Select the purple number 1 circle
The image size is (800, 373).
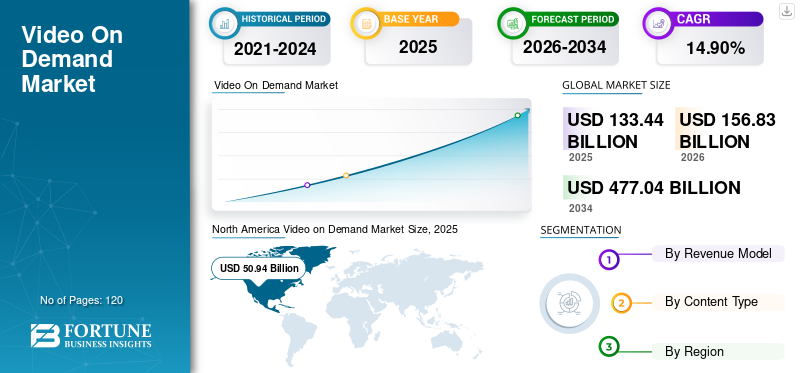tap(608, 259)
